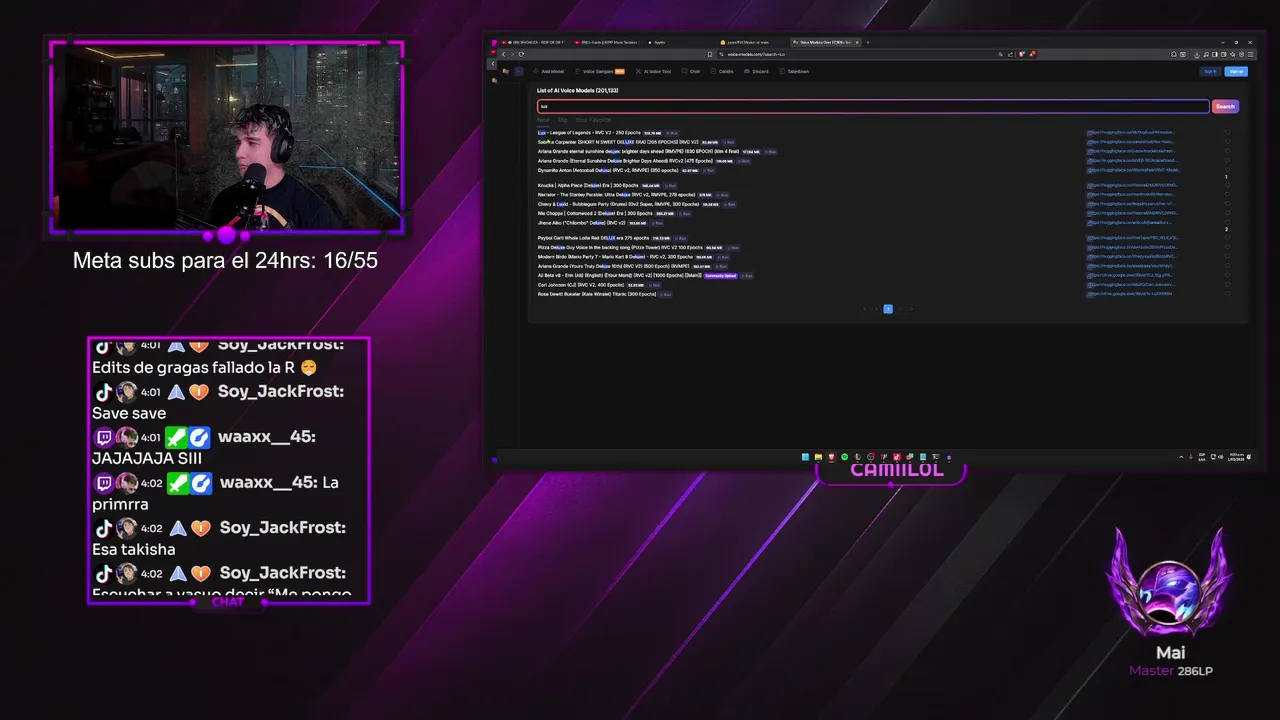Open the Windows Start menu
This screenshot has width=1280, height=720.
[805, 457]
